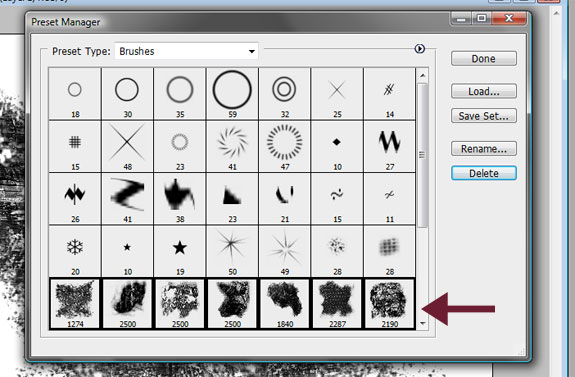Pick the blurry mesh grid brush 28
The width and height of the screenshot is (575, 377).
click(x=389, y=251)
